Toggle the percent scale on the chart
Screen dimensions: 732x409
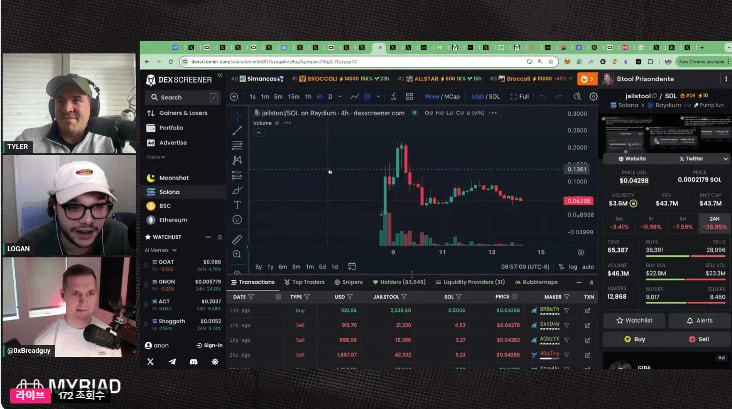pos(561,267)
